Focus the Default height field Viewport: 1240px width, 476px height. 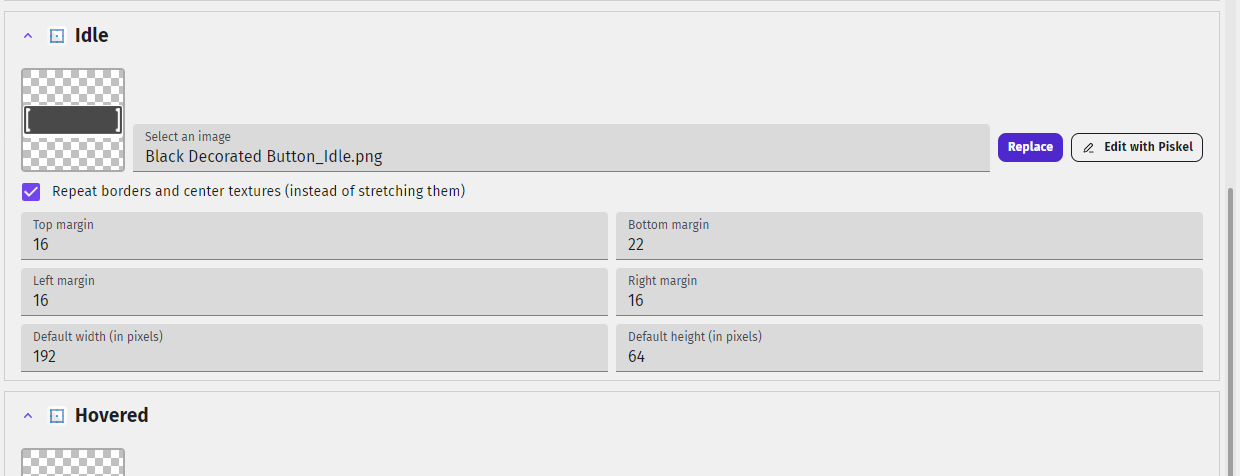click(909, 348)
